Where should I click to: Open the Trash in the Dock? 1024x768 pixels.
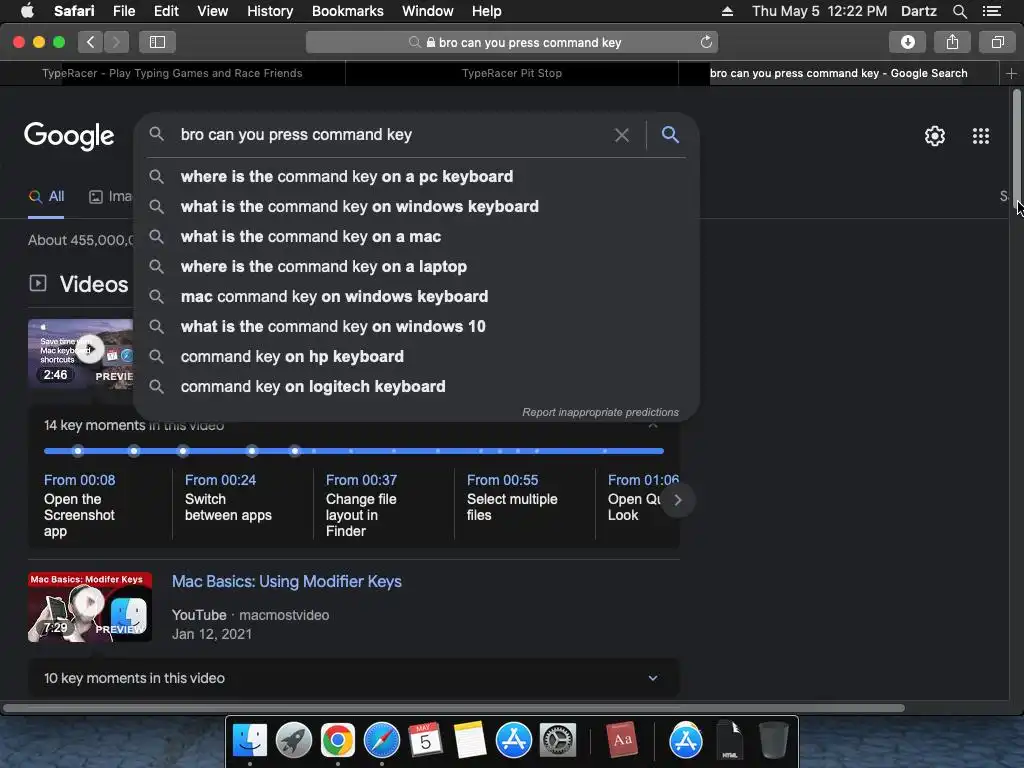773,741
